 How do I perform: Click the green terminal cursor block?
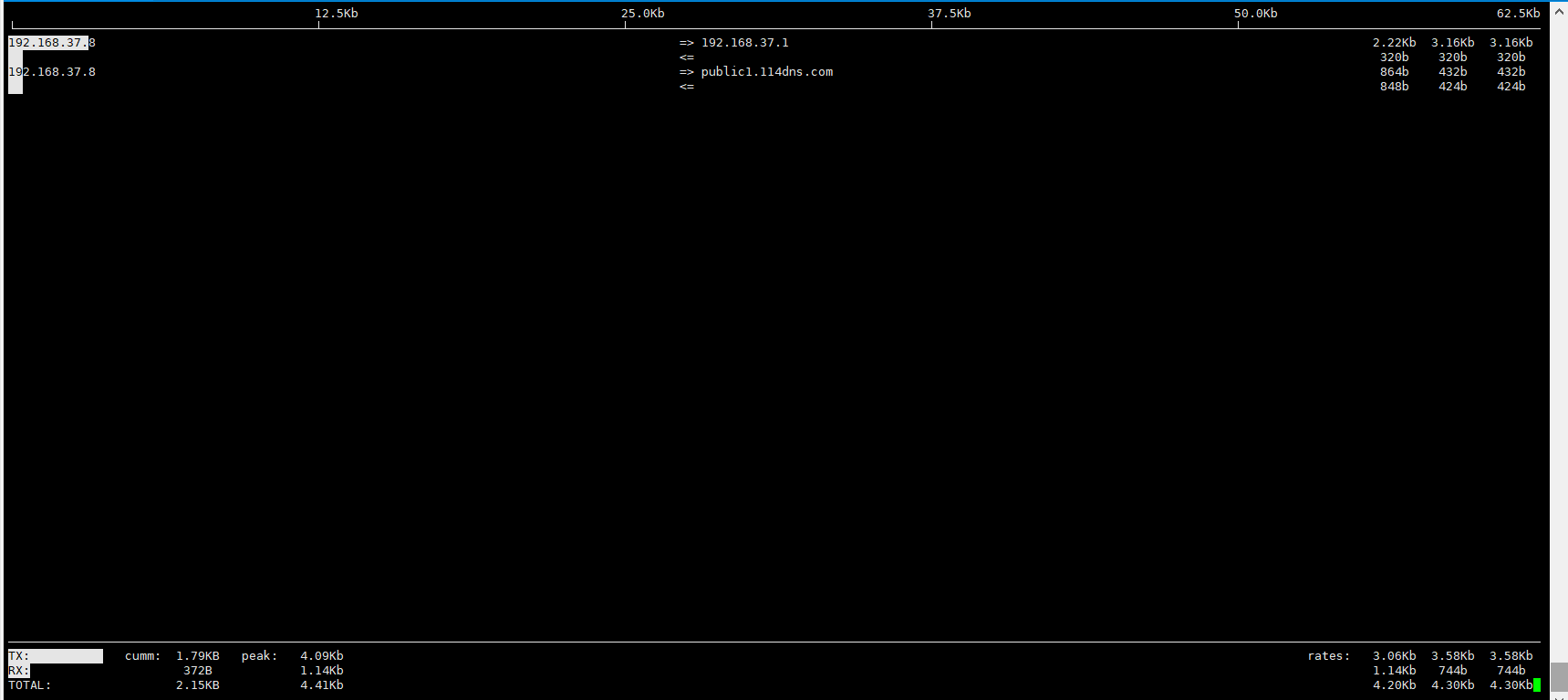point(1537,685)
